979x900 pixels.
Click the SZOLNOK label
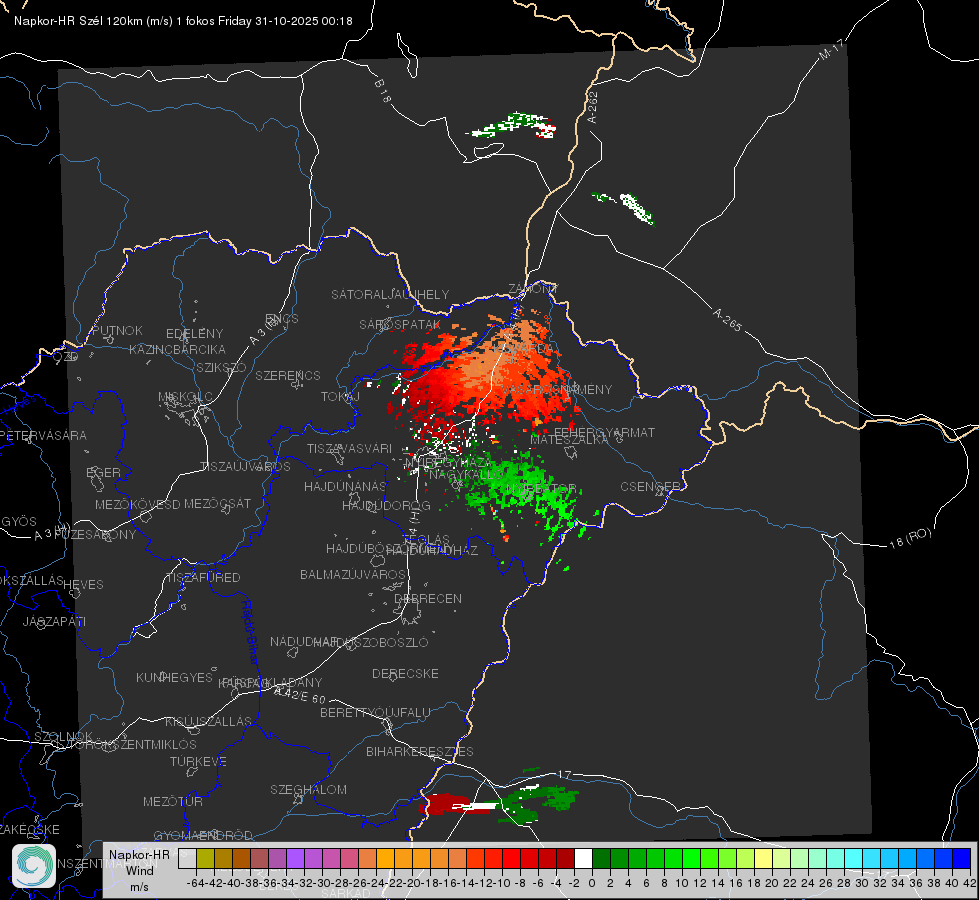[x=63, y=736]
